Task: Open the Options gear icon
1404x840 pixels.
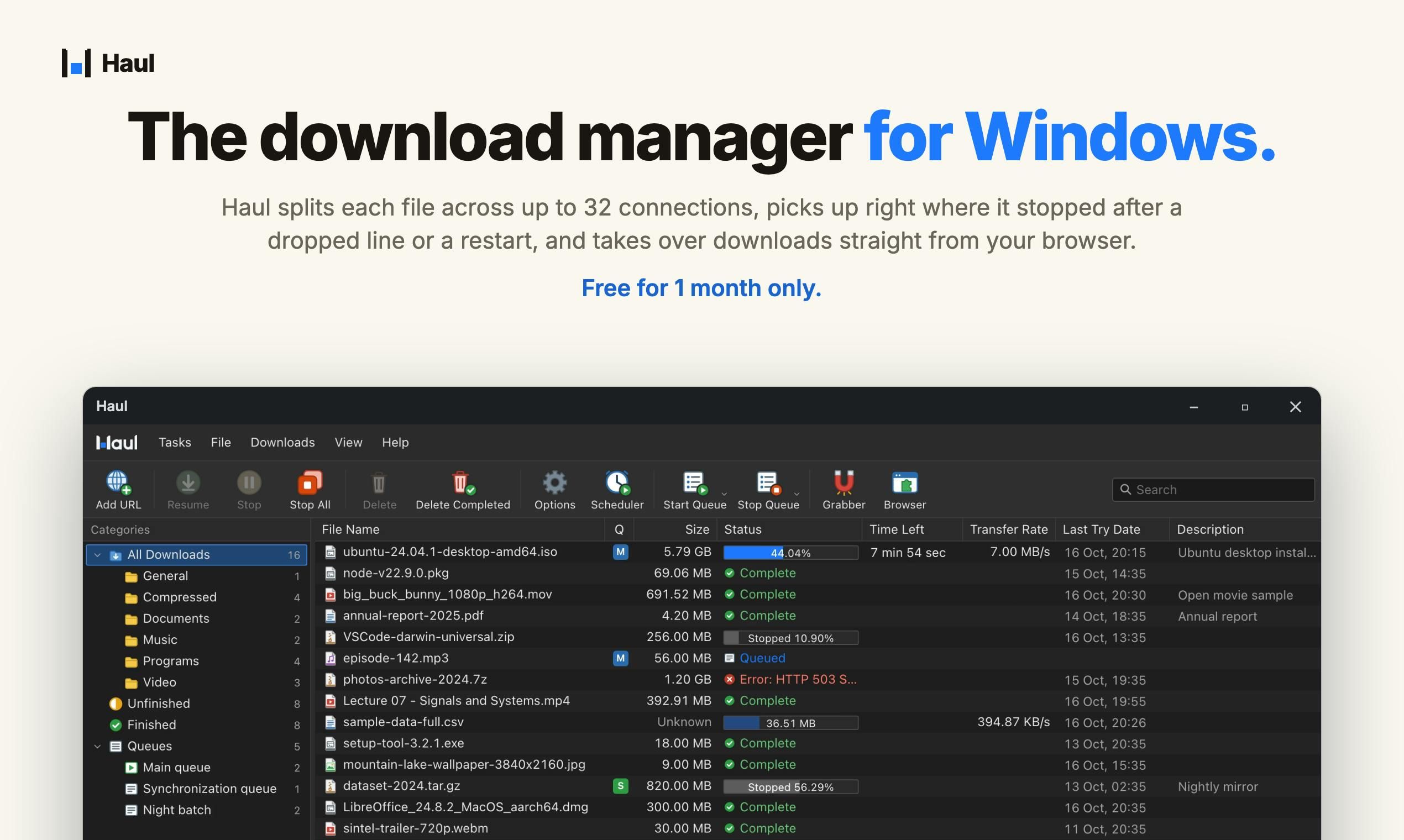Action: pyautogui.click(x=554, y=483)
